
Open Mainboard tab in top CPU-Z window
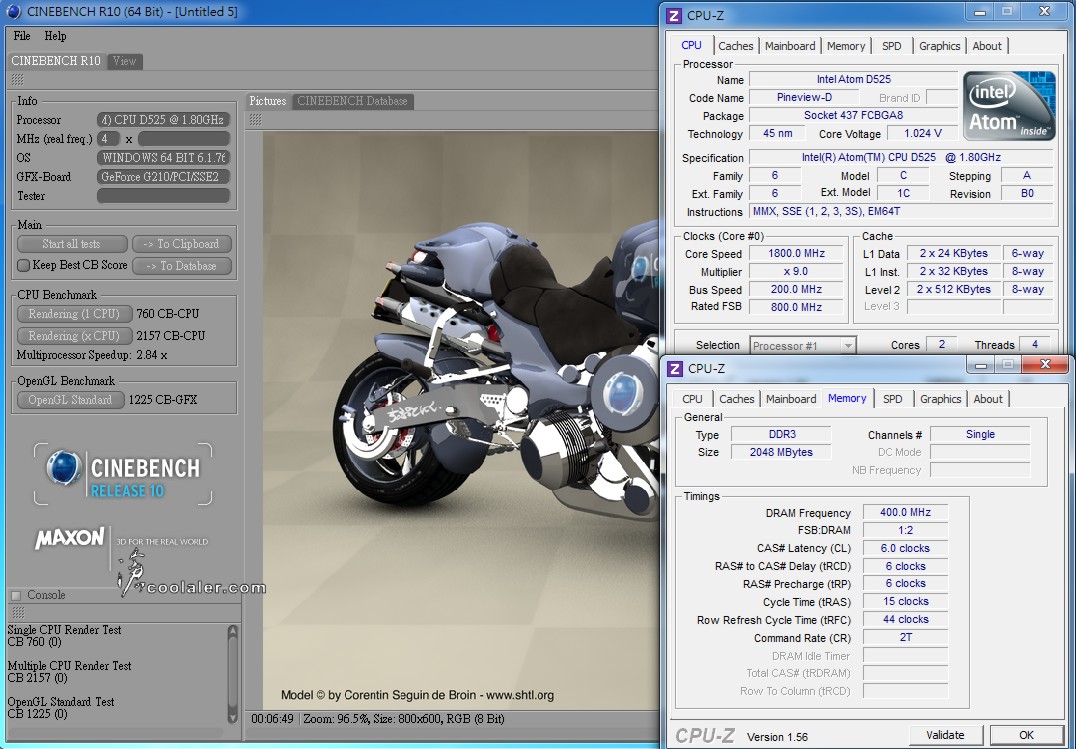tap(790, 46)
